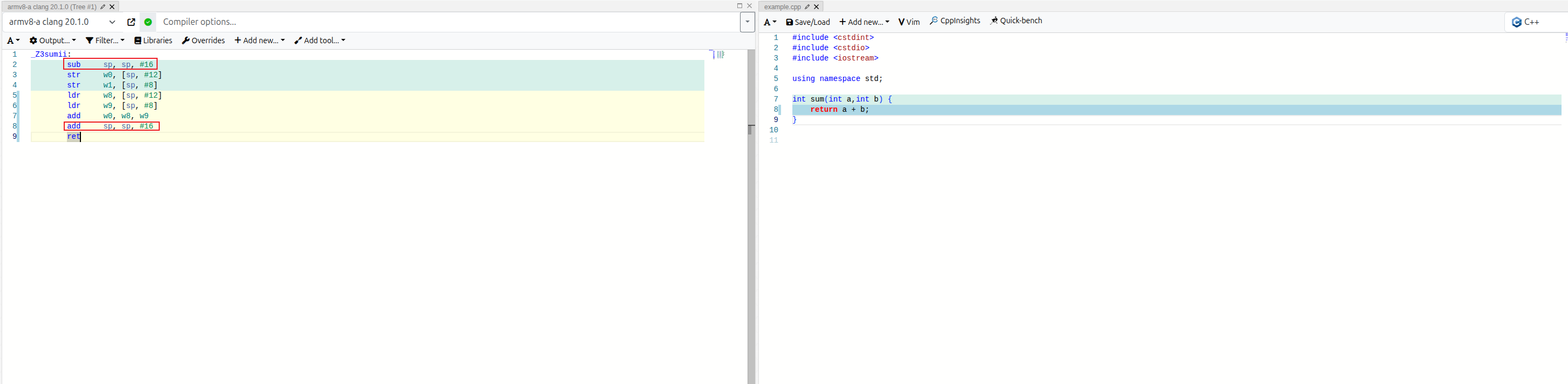Toggle Vim mode in the editor
1568x384 pixels.
[909, 22]
